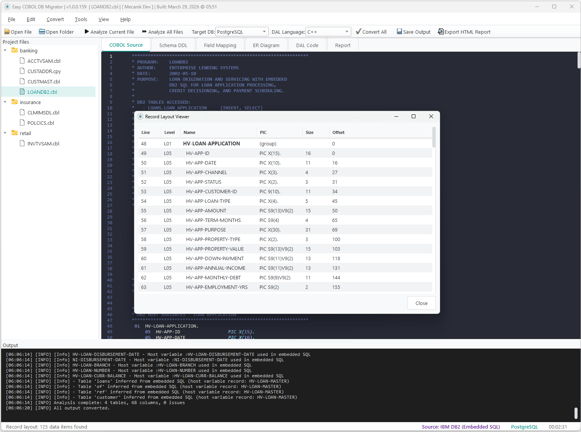Click the Open File toolbar icon
Image resolution: width=581 pixels, height=432 pixels.
(x=7, y=32)
